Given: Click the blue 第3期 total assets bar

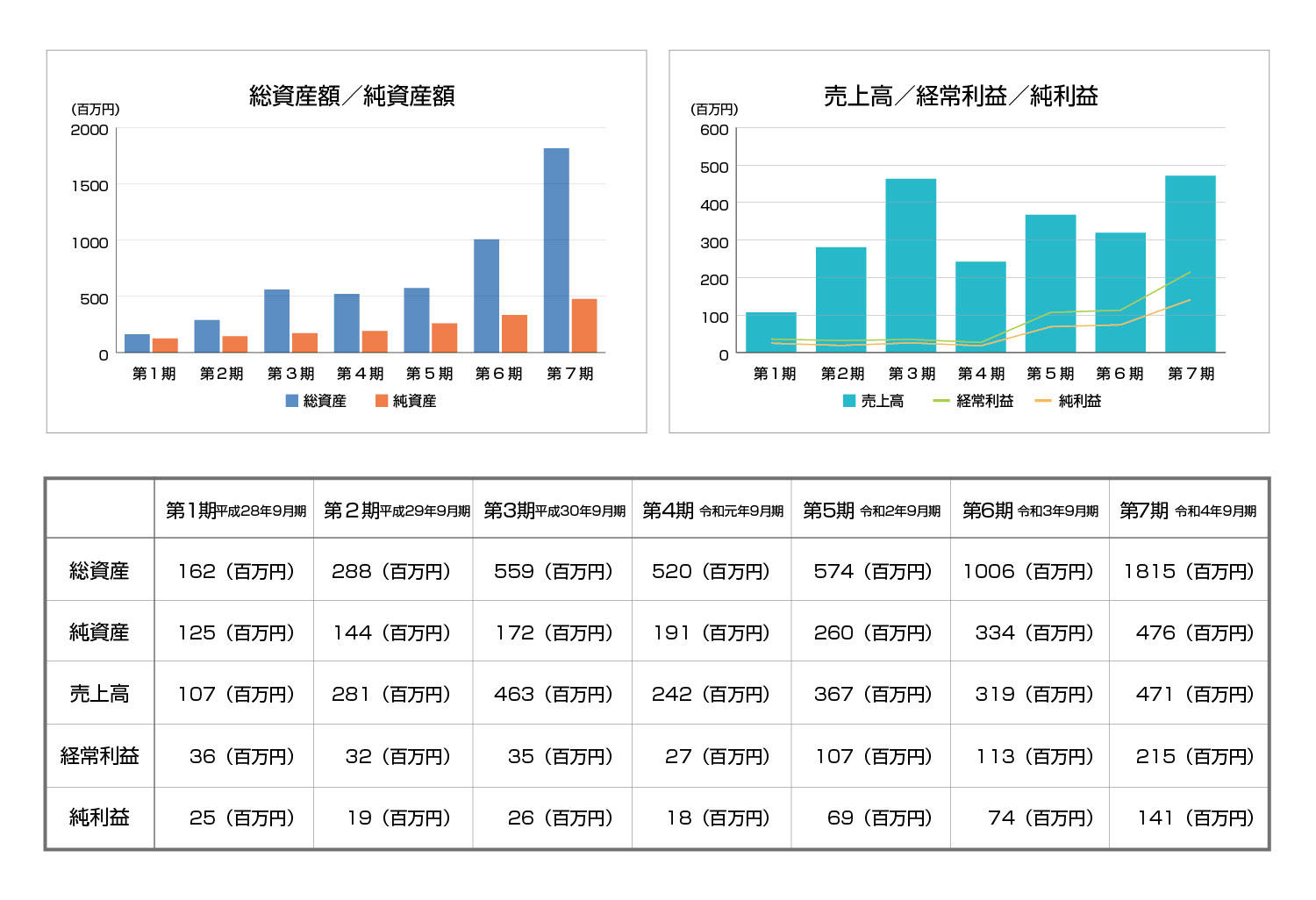Looking at the screenshot, I should [276, 321].
